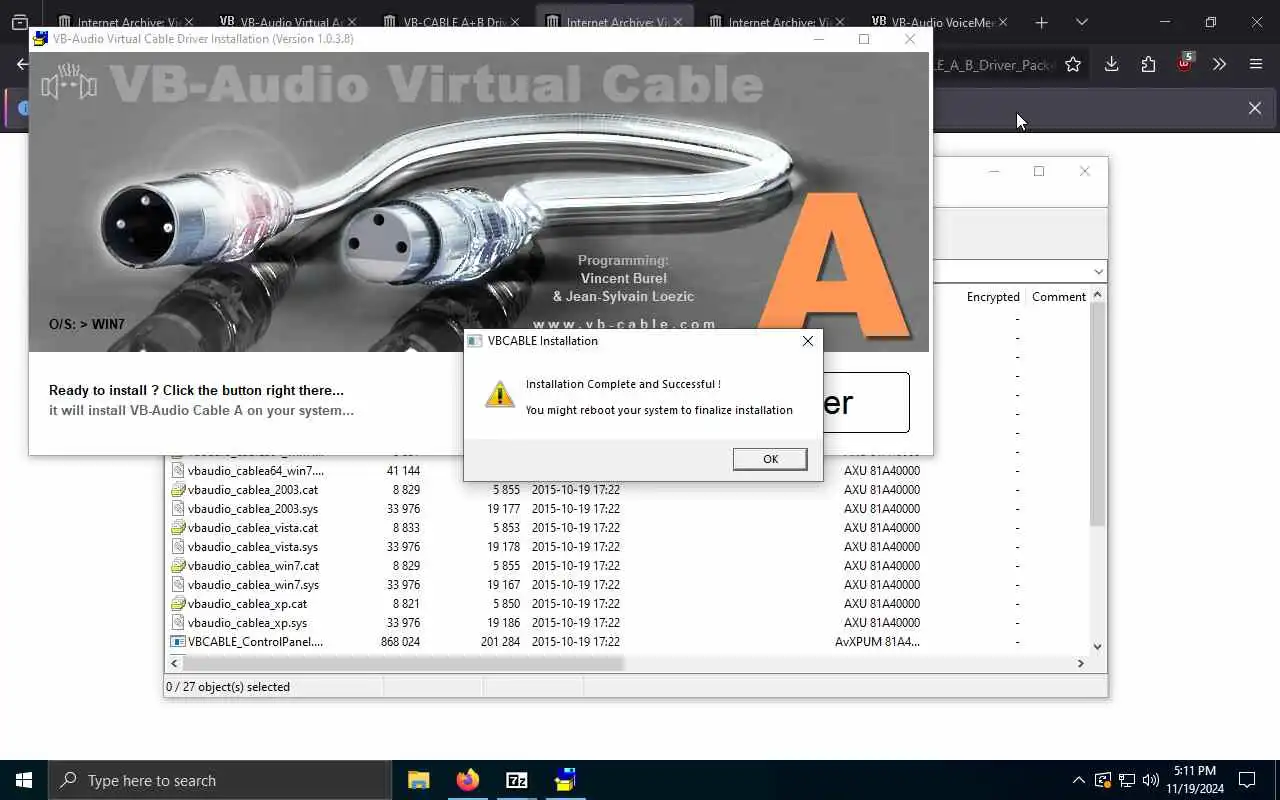This screenshot has height=800, width=1280.
Task: Open the volume control in system tray
Action: (x=1151, y=780)
